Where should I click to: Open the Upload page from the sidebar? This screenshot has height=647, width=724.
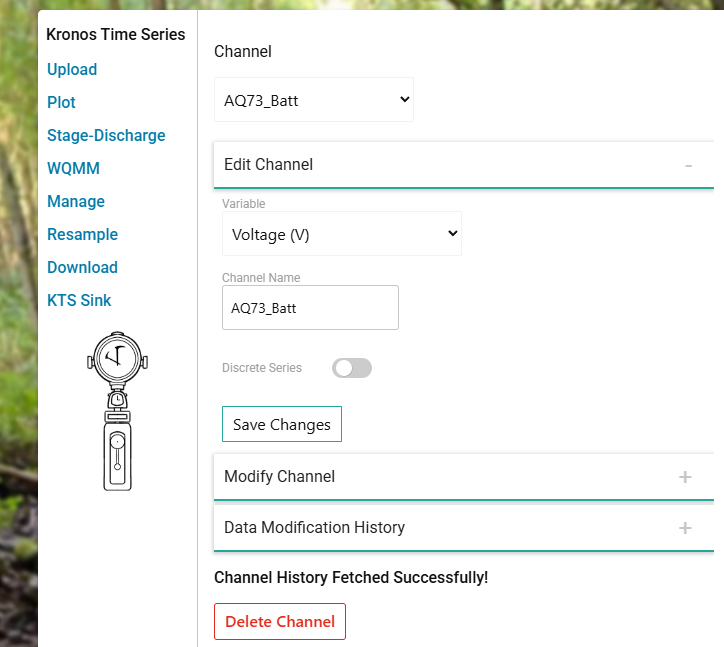point(72,69)
